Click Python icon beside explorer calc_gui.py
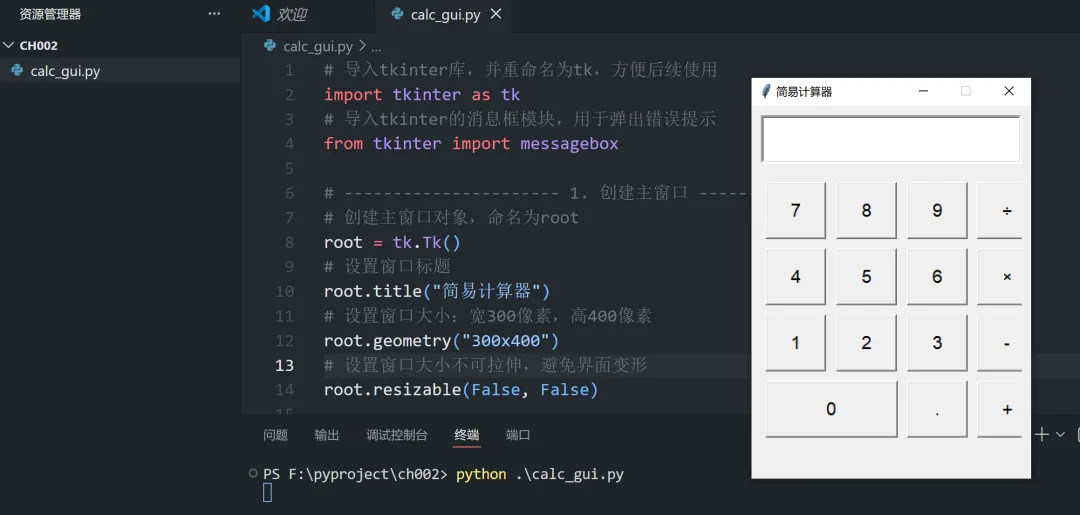 (x=17, y=70)
